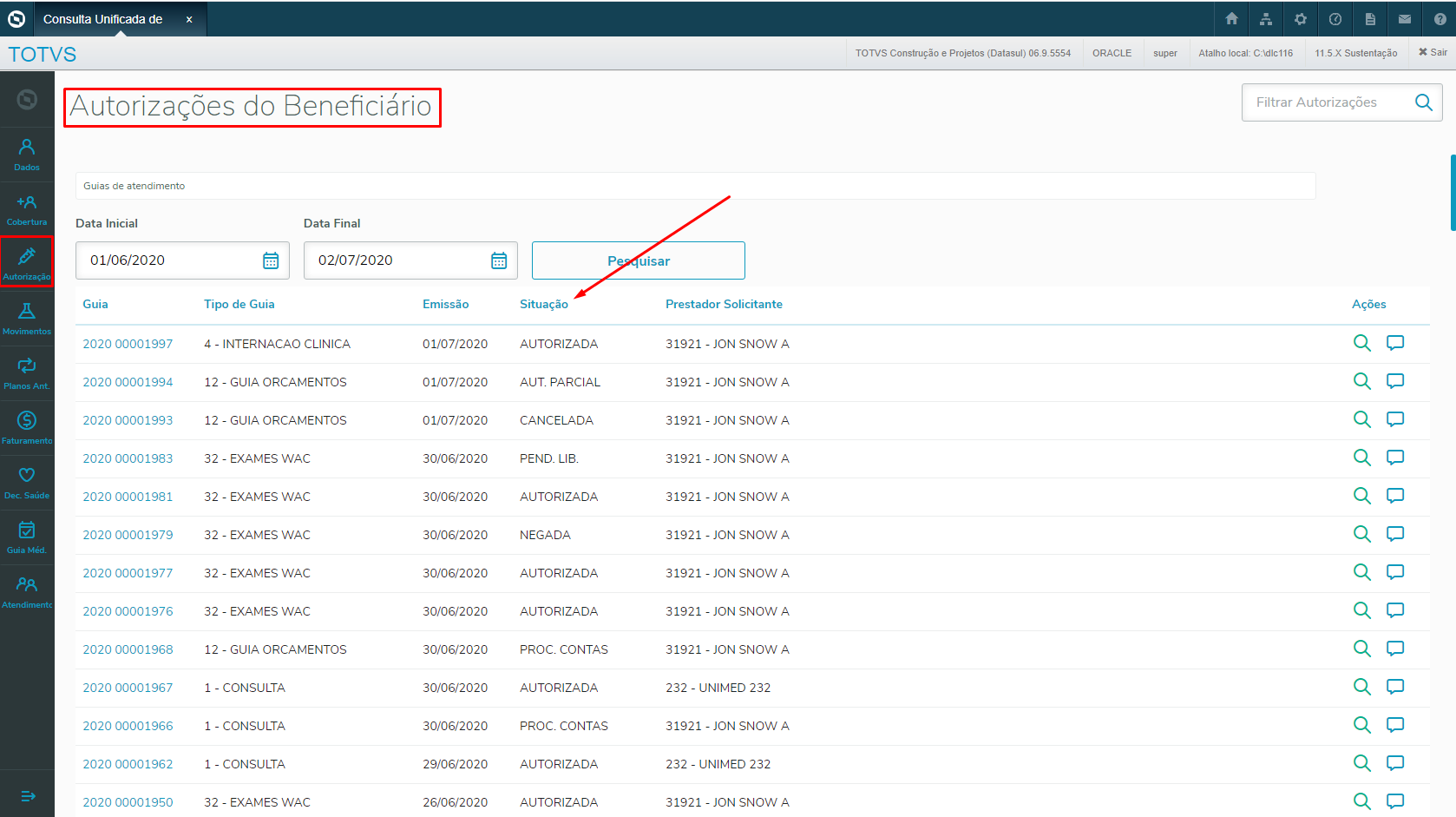Open the Dados sidebar section
Image resolution: width=1456 pixels, height=817 pixels.
tap(27, 155)
